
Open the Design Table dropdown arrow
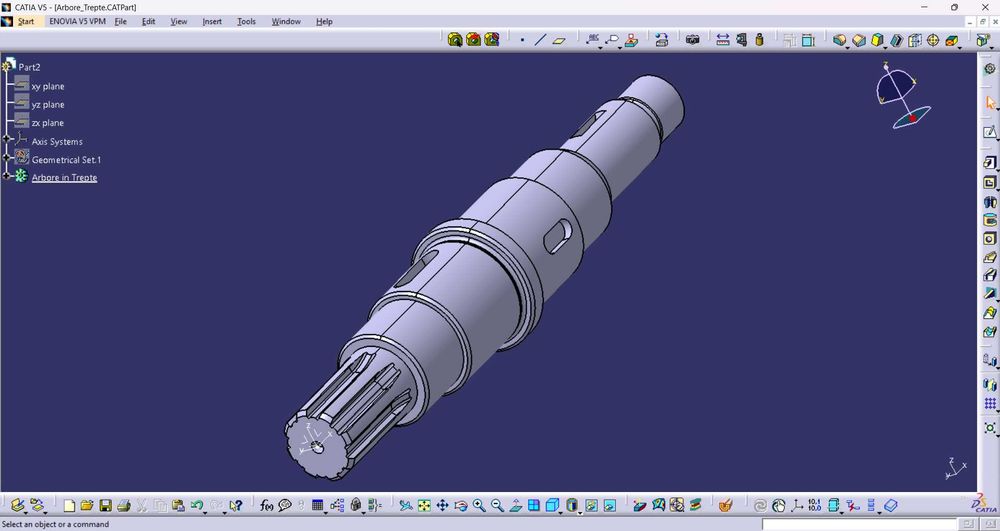327,511
